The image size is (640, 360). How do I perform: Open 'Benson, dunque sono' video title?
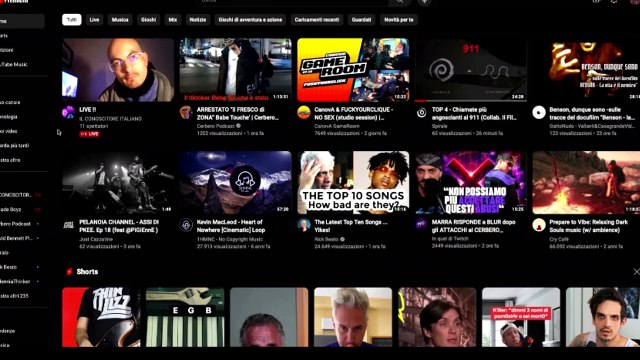click(x=592, y=113)
